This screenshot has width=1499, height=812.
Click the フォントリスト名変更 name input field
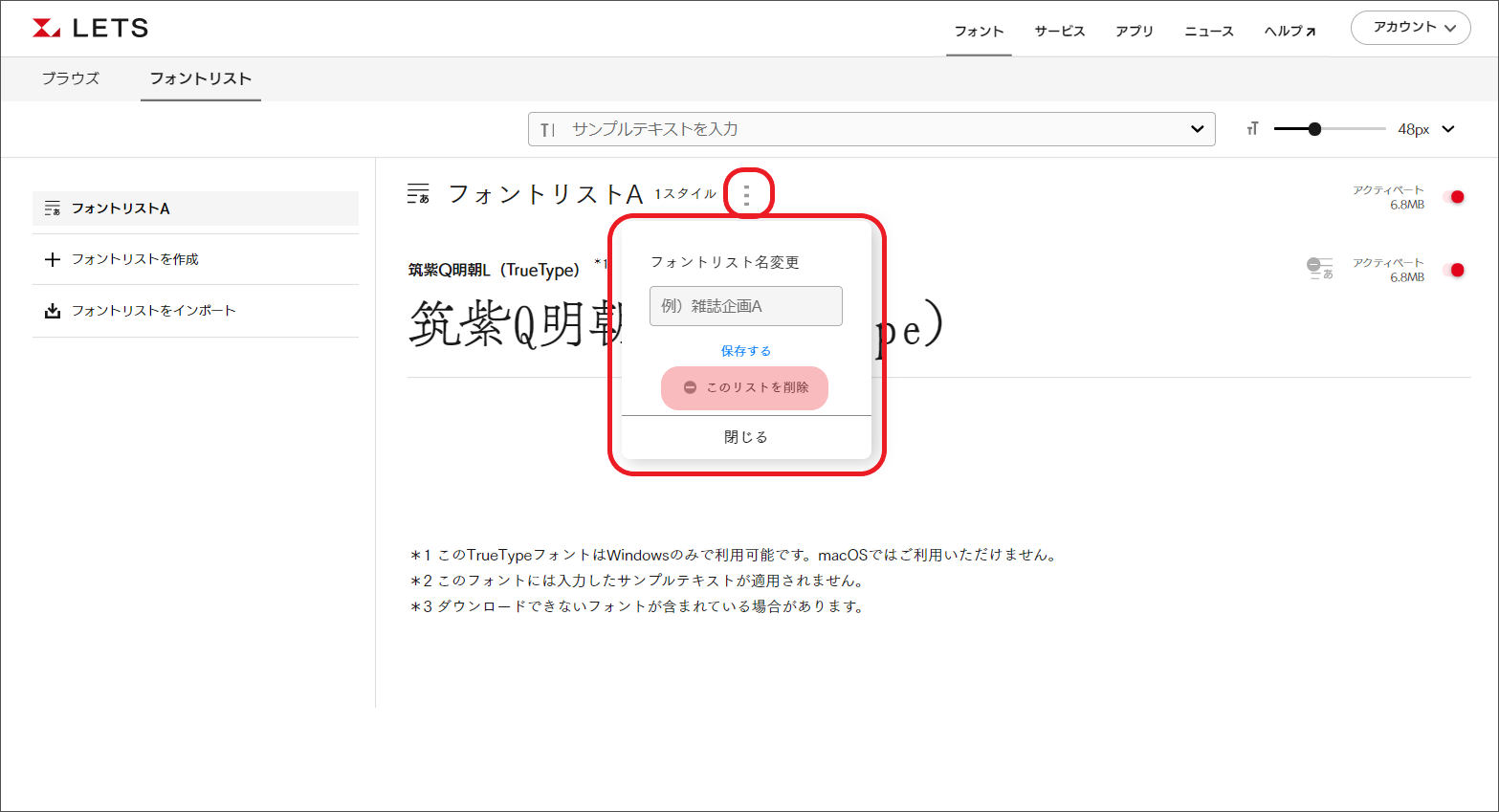click(746, 306)
